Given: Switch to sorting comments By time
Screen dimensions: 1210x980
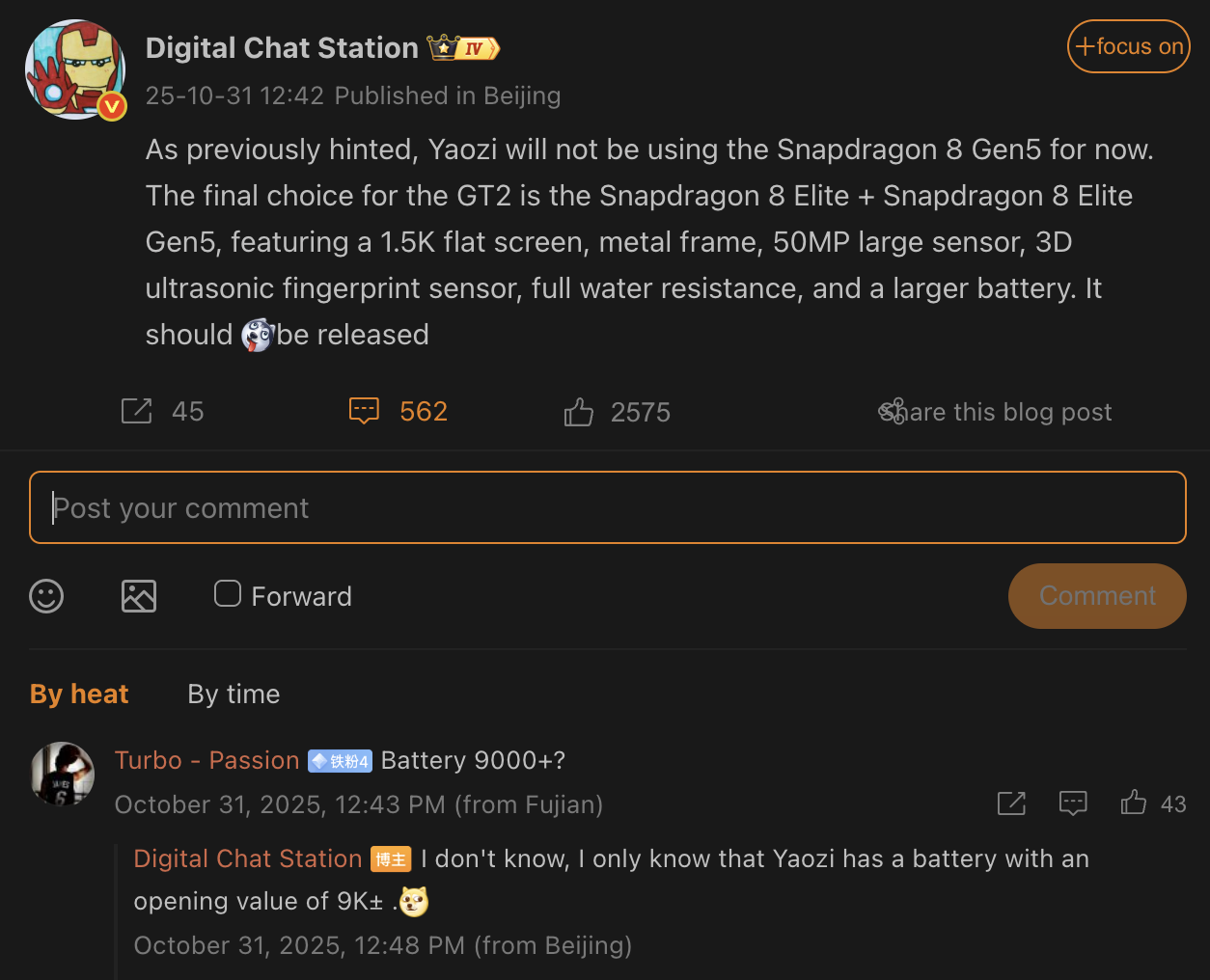Looking at the screenshot, I should tap(233, 694).
